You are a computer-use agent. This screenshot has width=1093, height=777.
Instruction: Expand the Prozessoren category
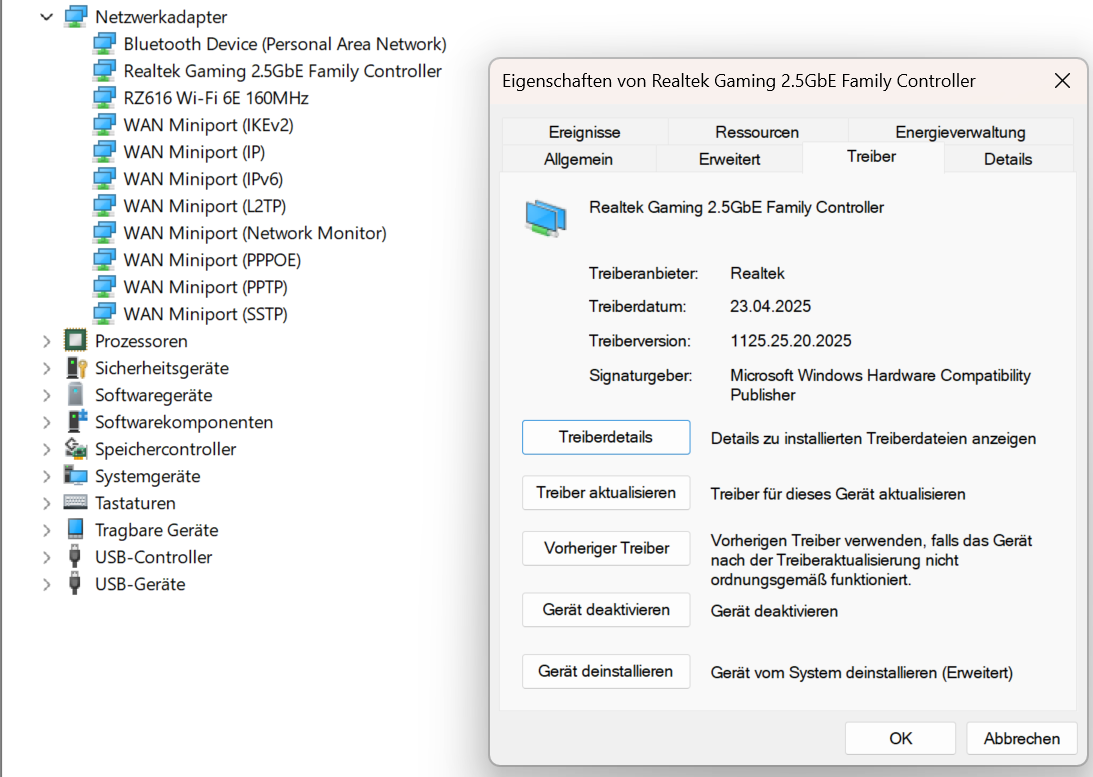click(x=47, y=341)
